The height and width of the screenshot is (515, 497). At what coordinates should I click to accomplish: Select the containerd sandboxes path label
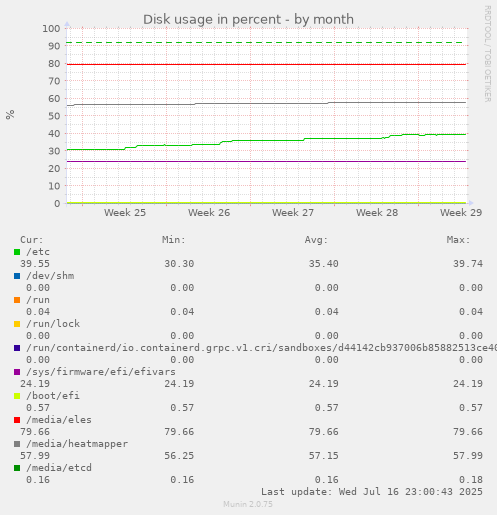tap(261, 348)
